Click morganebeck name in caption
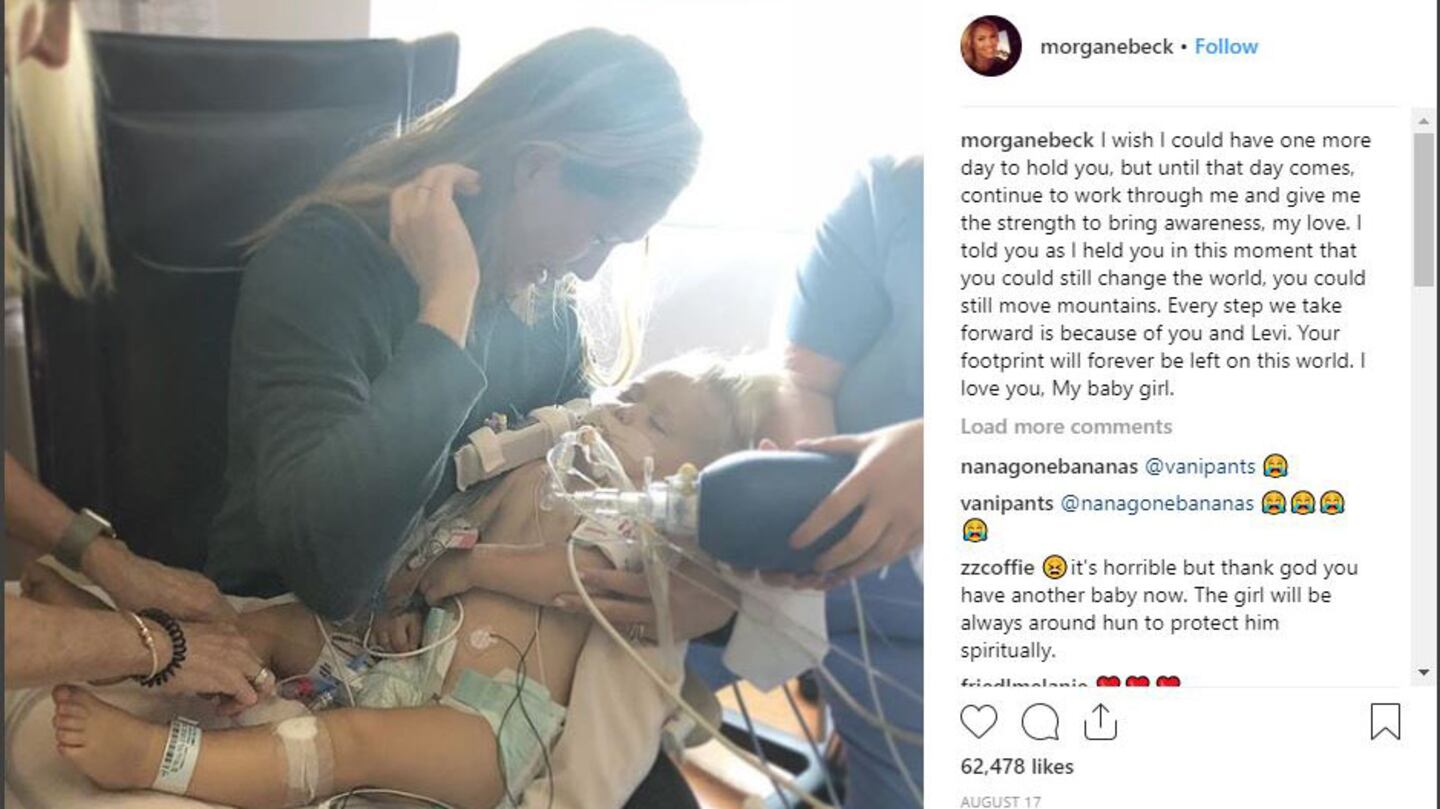Screen dimensions: 1440x809 pyautogui.click(x=1027, y=140)
